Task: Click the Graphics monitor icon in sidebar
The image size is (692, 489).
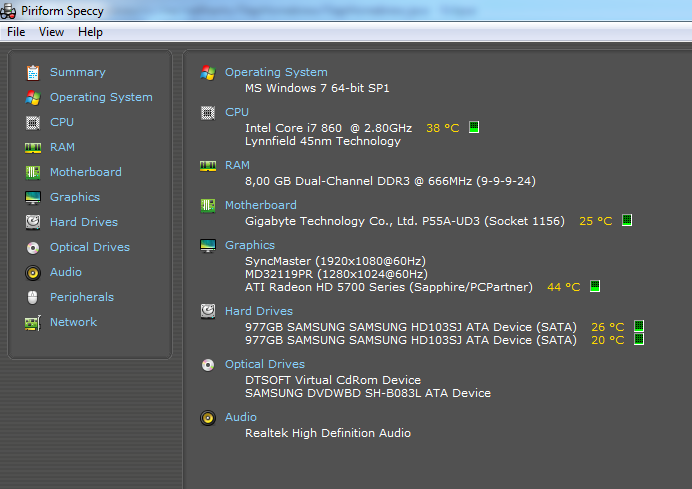Action: coord(33,197)
